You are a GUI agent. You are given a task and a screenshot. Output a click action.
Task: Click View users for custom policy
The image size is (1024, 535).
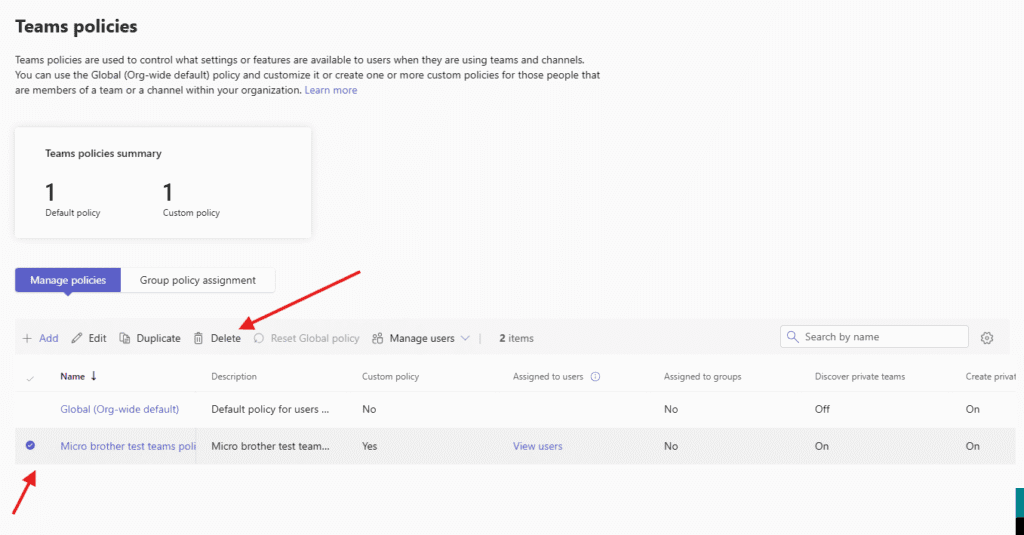click(x=537, y=446)
